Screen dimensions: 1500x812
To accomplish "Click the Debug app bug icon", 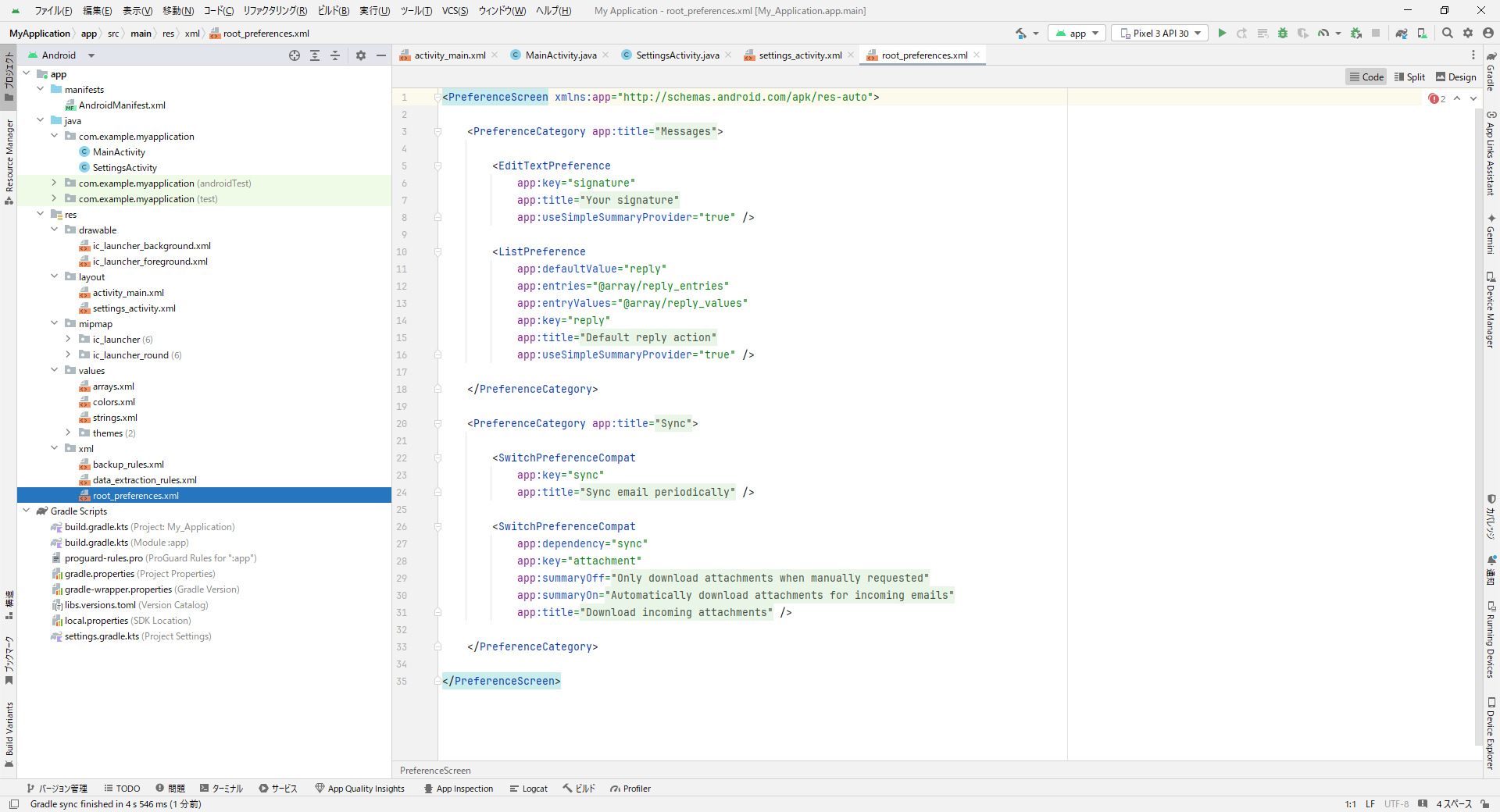I will 1283,33.
